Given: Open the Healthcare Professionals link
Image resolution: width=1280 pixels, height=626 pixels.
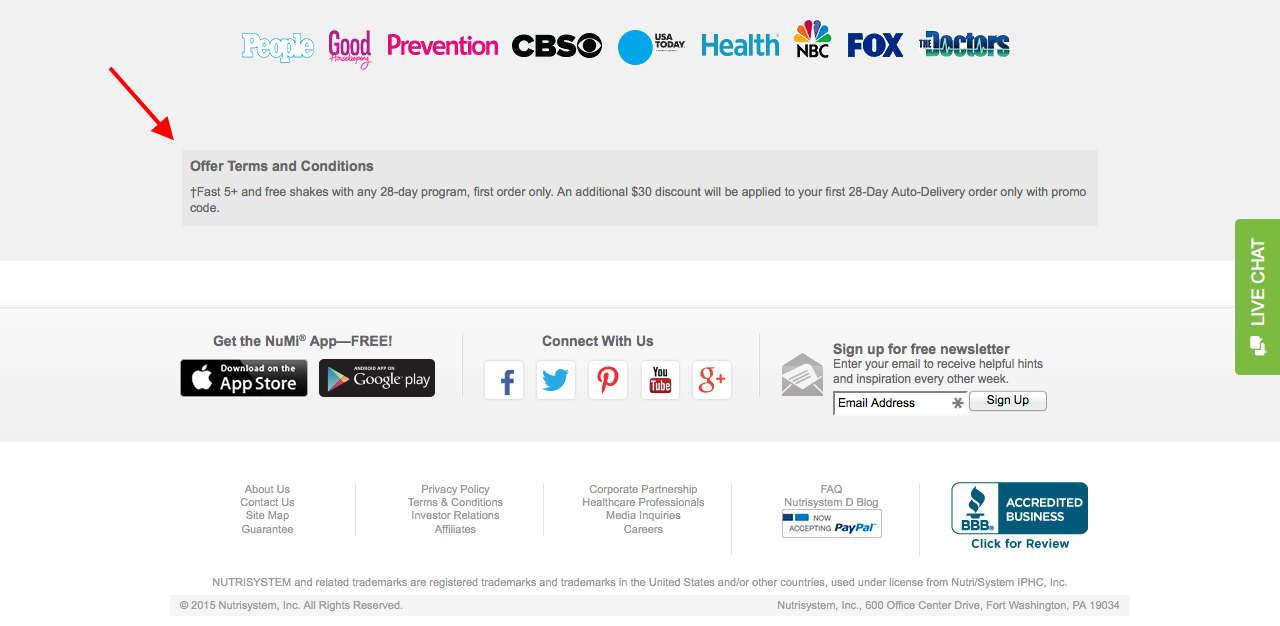Looking at the screenshot, I should point(643,502).
